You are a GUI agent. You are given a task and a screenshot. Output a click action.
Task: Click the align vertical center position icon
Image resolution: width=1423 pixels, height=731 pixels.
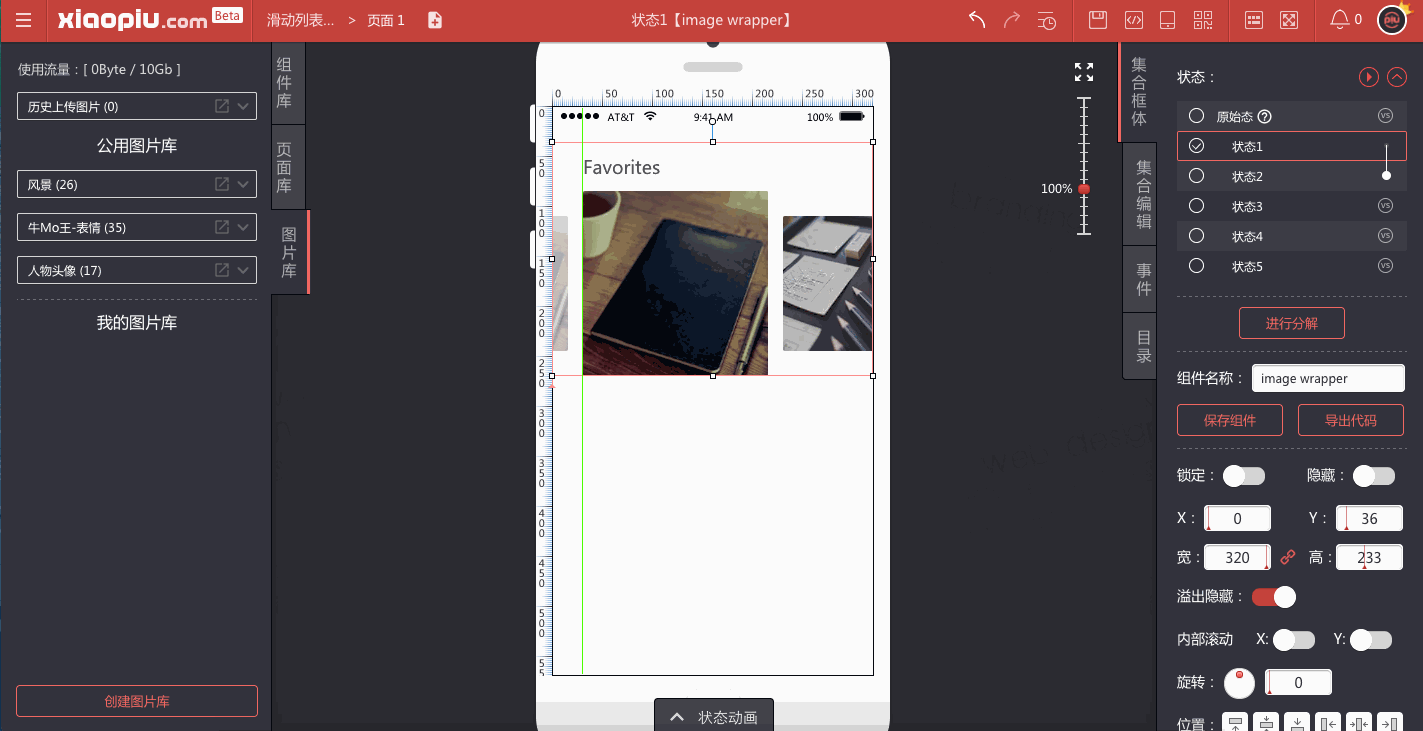pyautogui.click(x=1266, y=724)
